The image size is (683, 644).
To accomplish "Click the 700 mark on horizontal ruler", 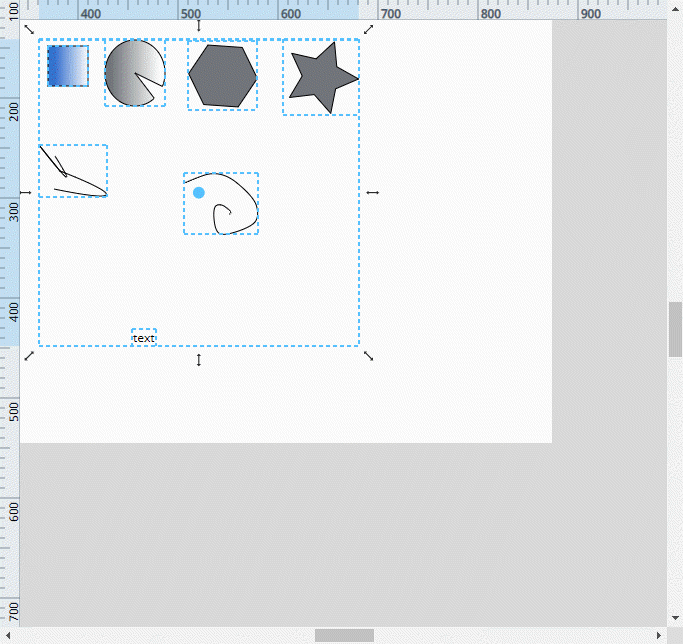I will click(391, 14).
